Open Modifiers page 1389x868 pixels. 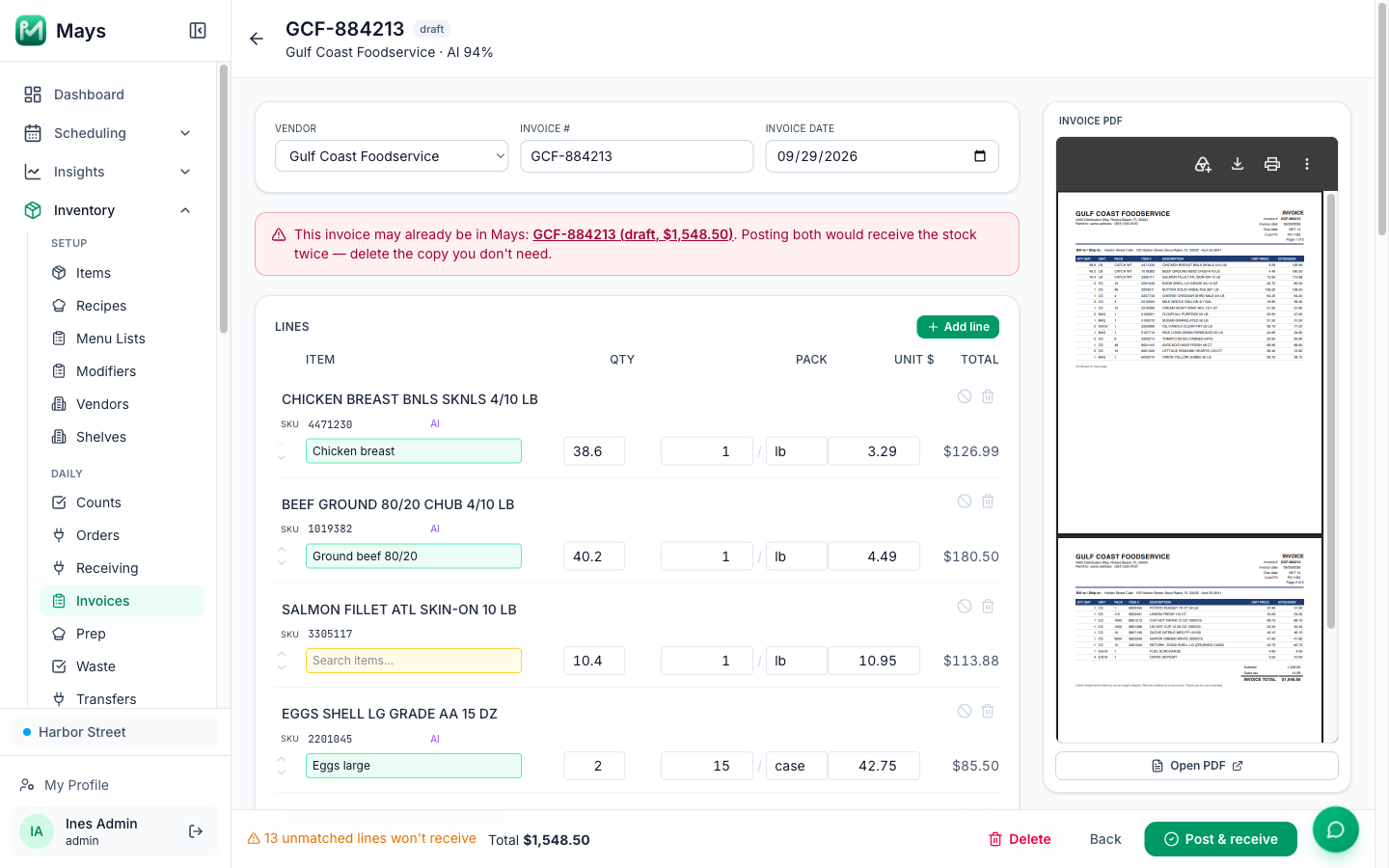pyautogui.click(x=122, y=371)
